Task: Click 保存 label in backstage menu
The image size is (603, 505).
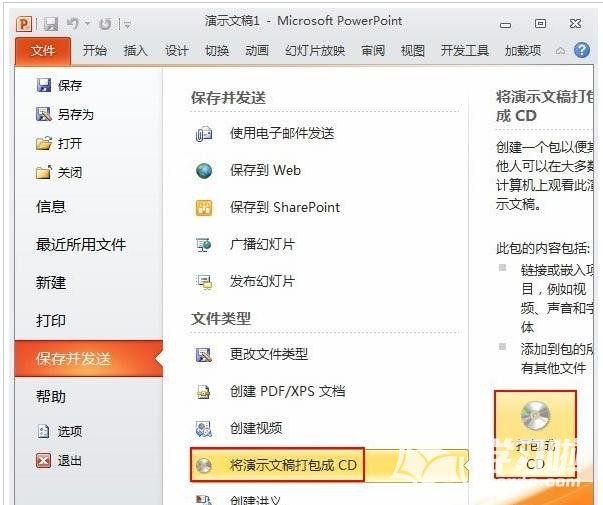Action: coord(70,85)
